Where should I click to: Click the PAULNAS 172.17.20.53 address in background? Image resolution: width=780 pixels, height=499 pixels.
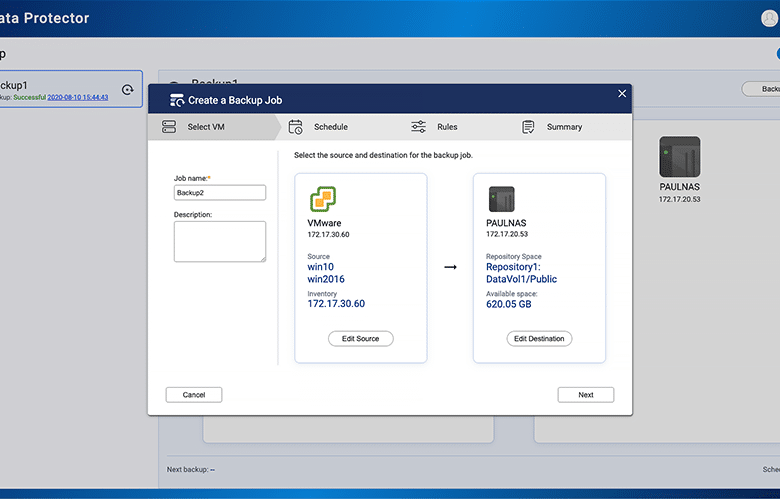tap(680, 199)
